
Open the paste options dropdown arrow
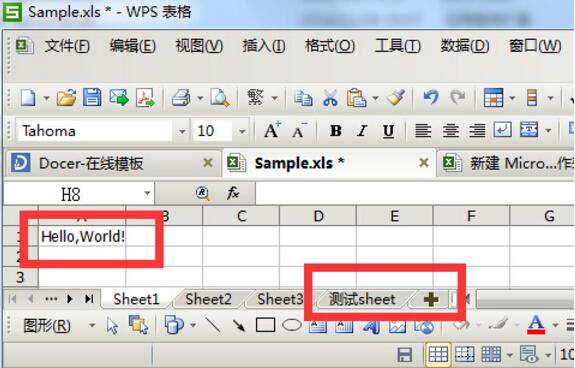(375, 98)
